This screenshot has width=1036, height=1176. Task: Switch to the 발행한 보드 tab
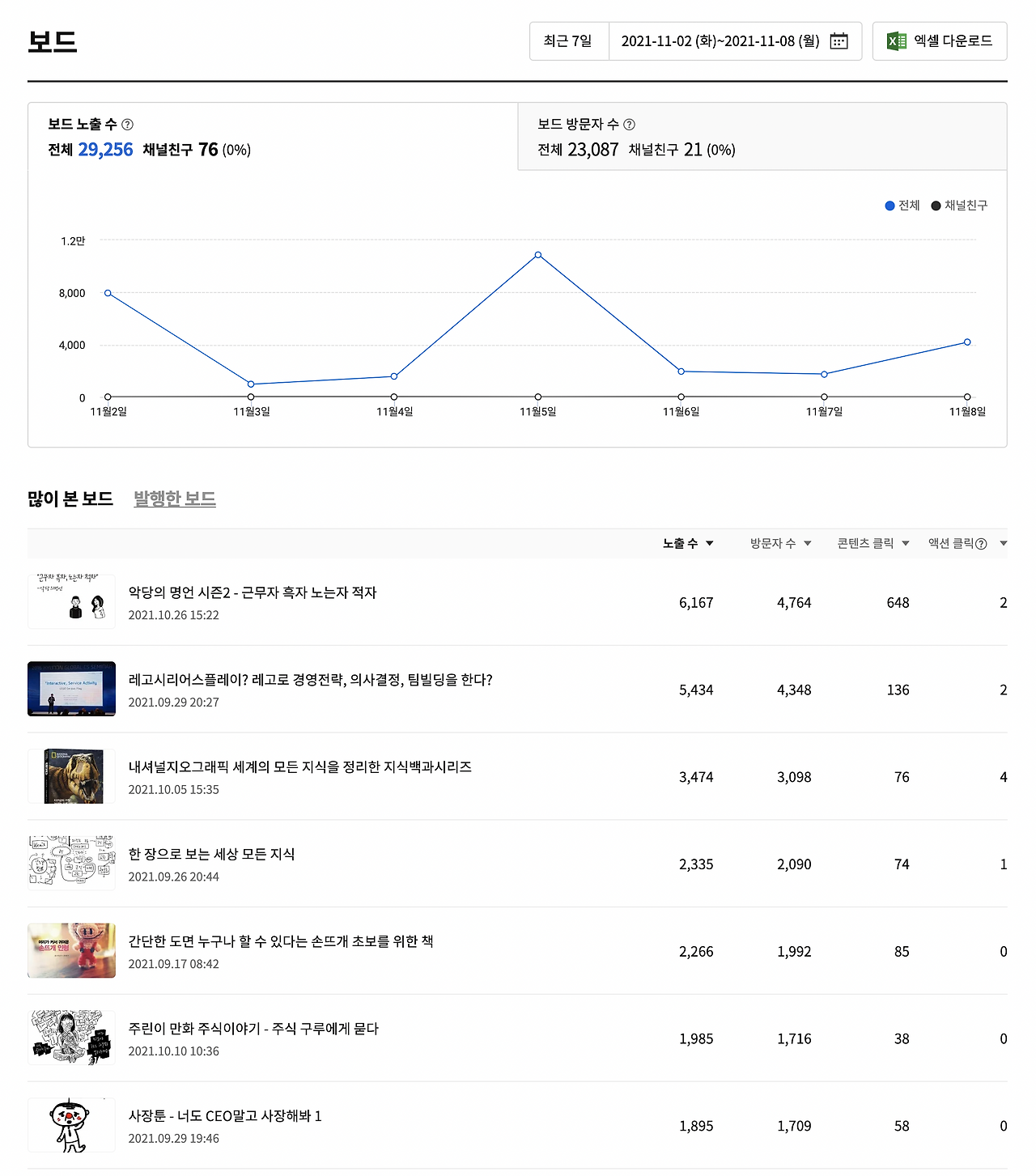coord(174,499)
